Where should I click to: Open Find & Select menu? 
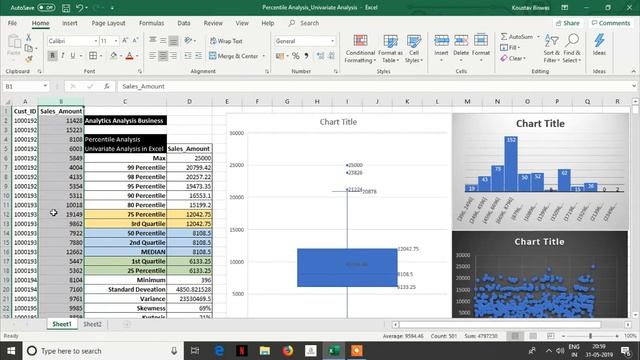[x=572, y=48]
